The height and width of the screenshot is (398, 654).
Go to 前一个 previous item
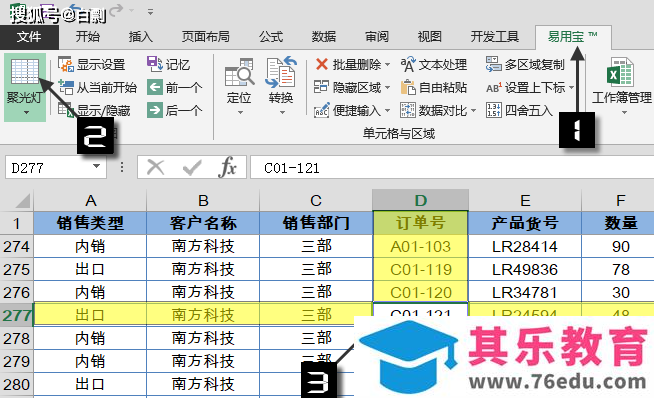click(x=174, y=88)
